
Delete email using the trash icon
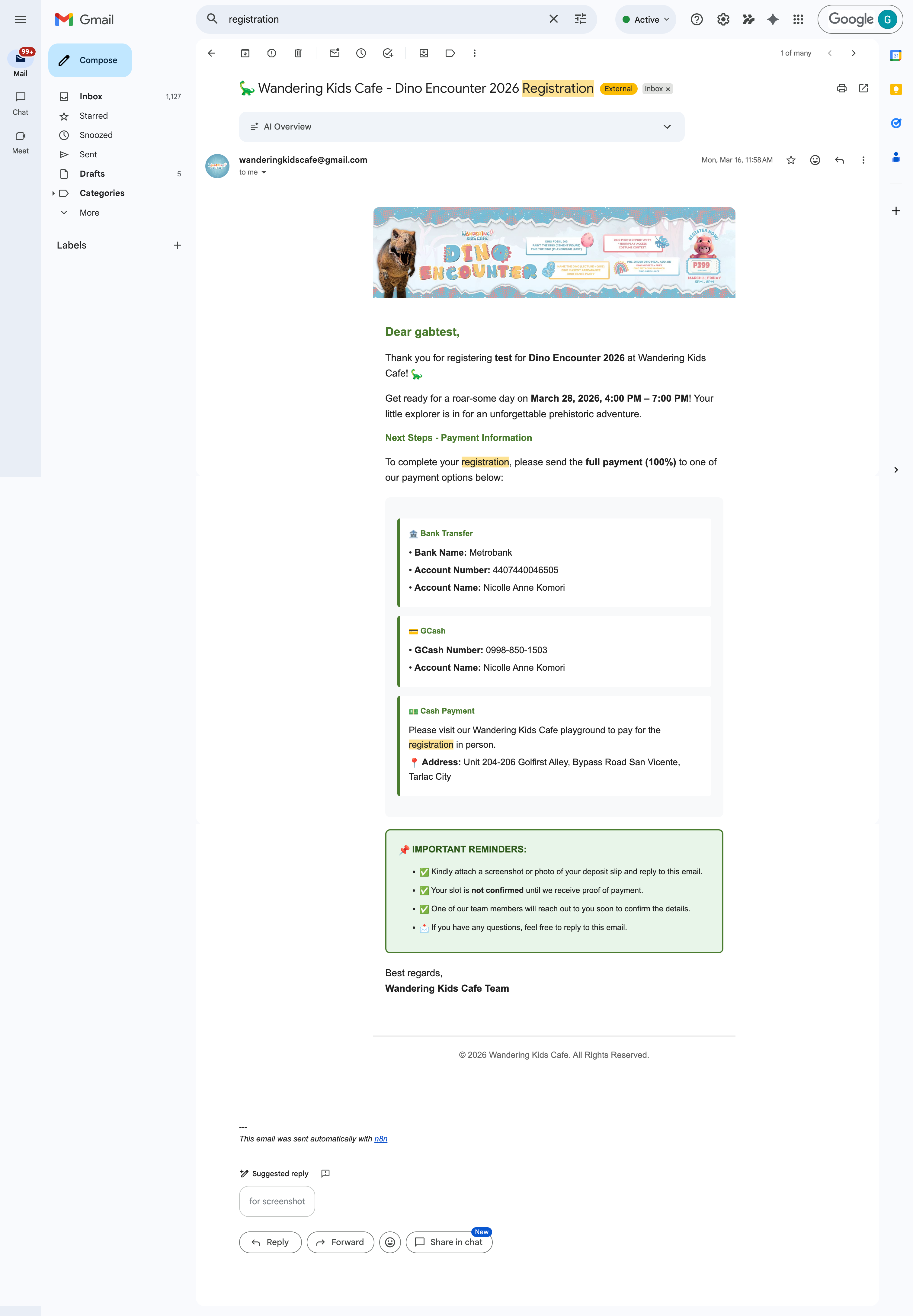(x=298, y=53)
